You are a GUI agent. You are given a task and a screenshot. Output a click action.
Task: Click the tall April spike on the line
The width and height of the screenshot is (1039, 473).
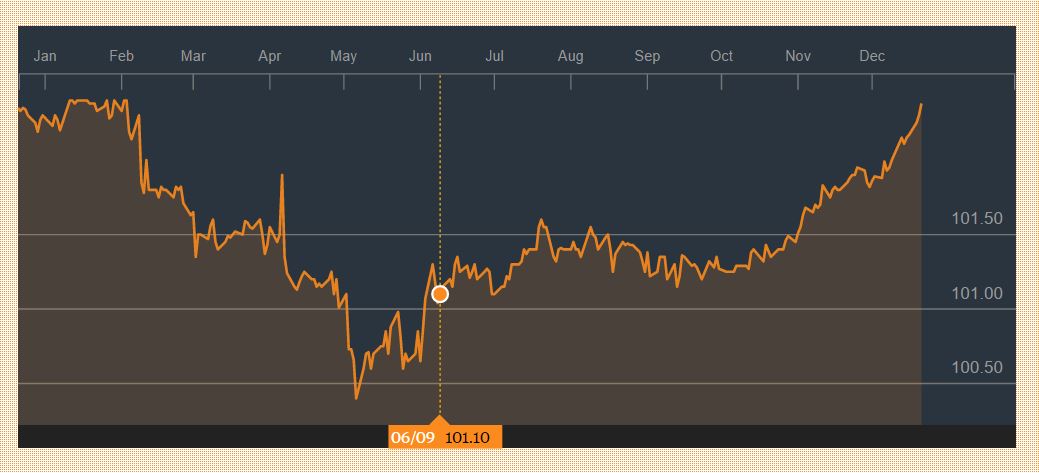coord(282,176)
